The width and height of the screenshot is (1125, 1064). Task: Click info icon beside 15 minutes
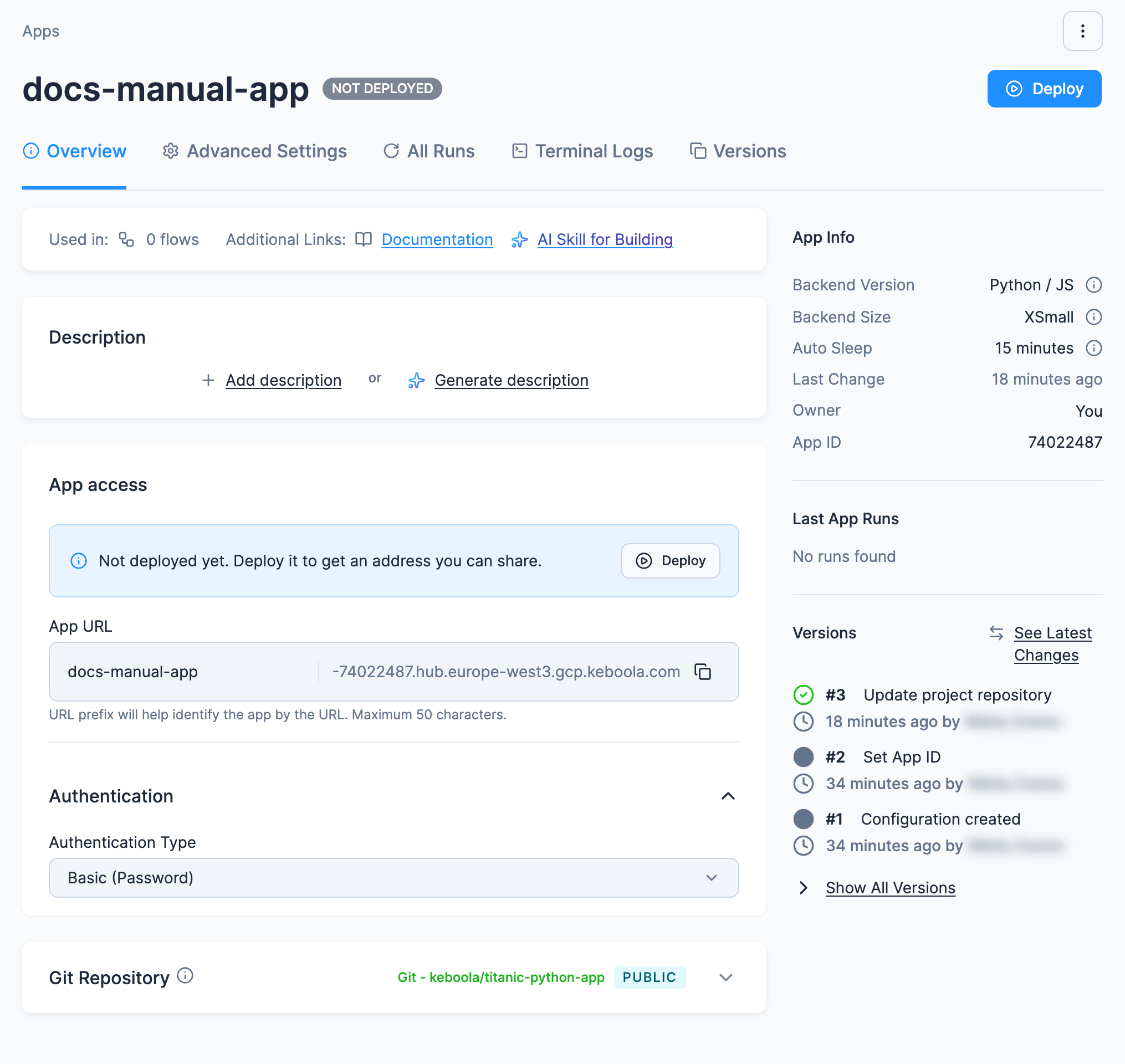[1093, 347]
